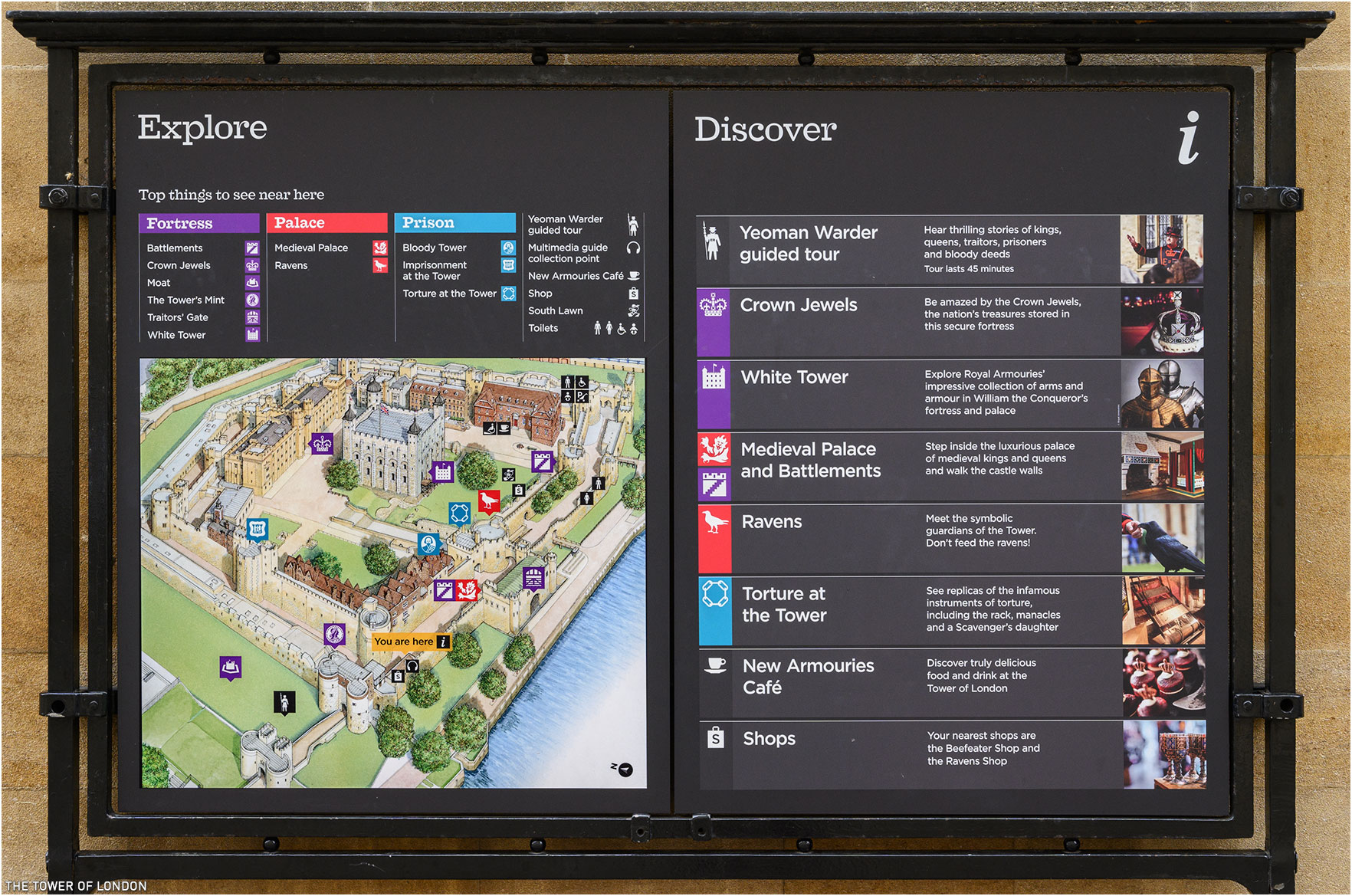Click the Yeoman Warder tour photo thumbnail

pyautogui.click(x=1162, y=249)
